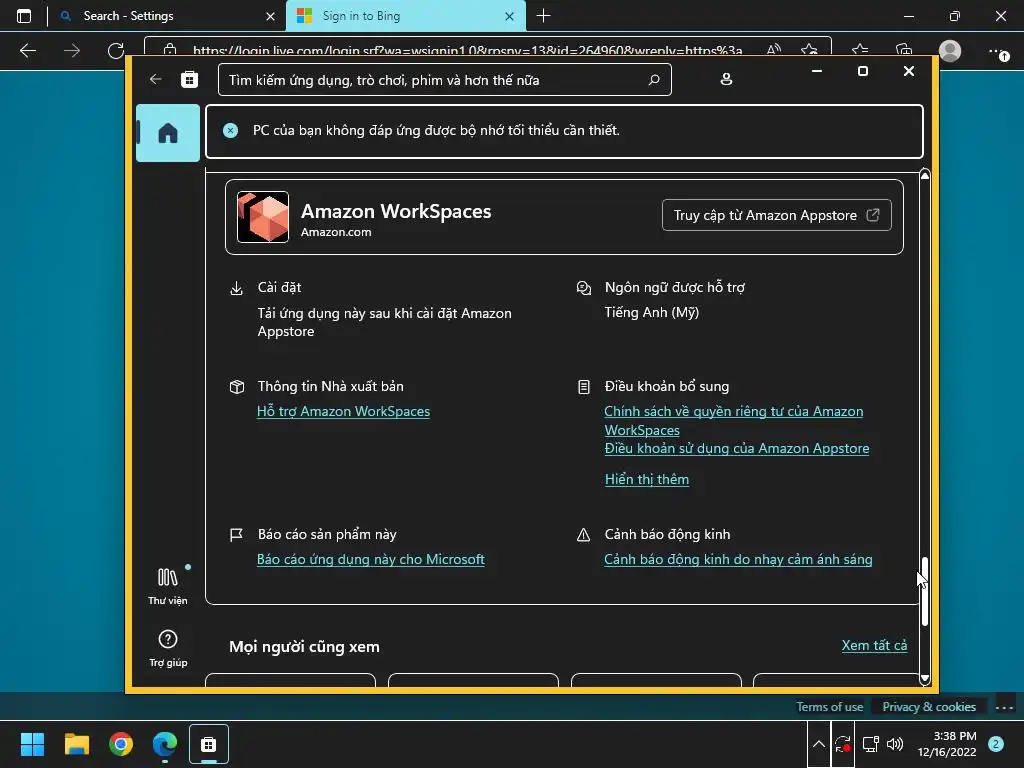Open Trợ giúp help in sidebar

(x=168, y=648)
